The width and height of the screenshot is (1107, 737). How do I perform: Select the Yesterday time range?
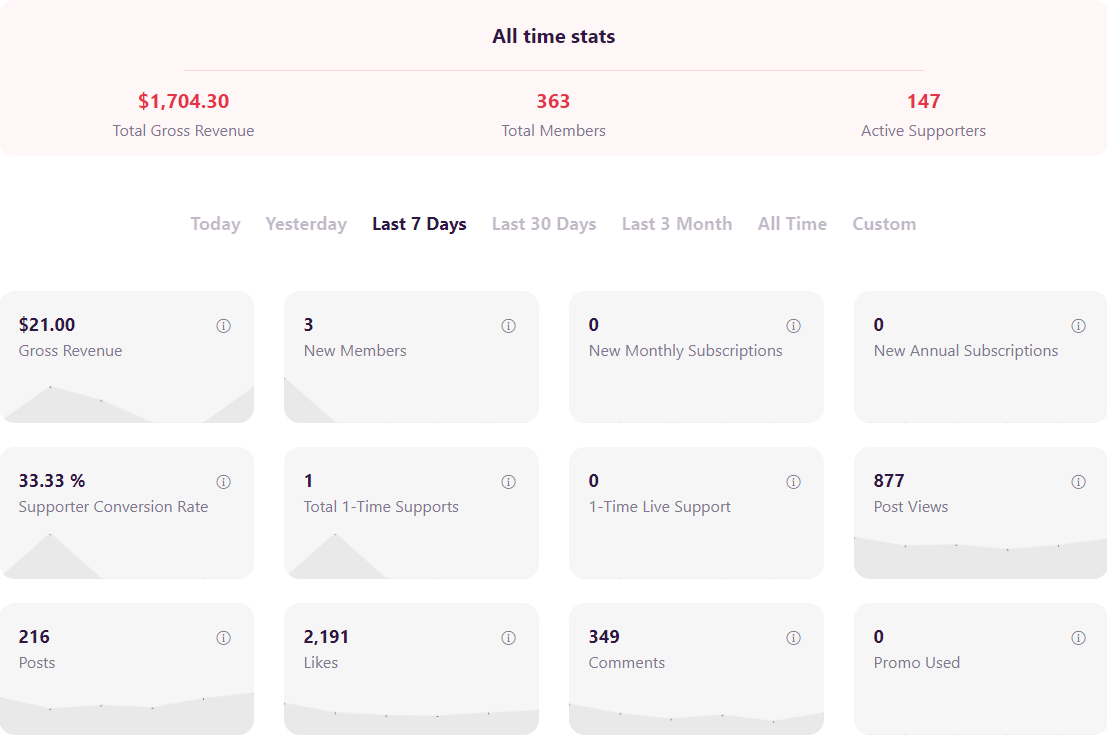306,224
